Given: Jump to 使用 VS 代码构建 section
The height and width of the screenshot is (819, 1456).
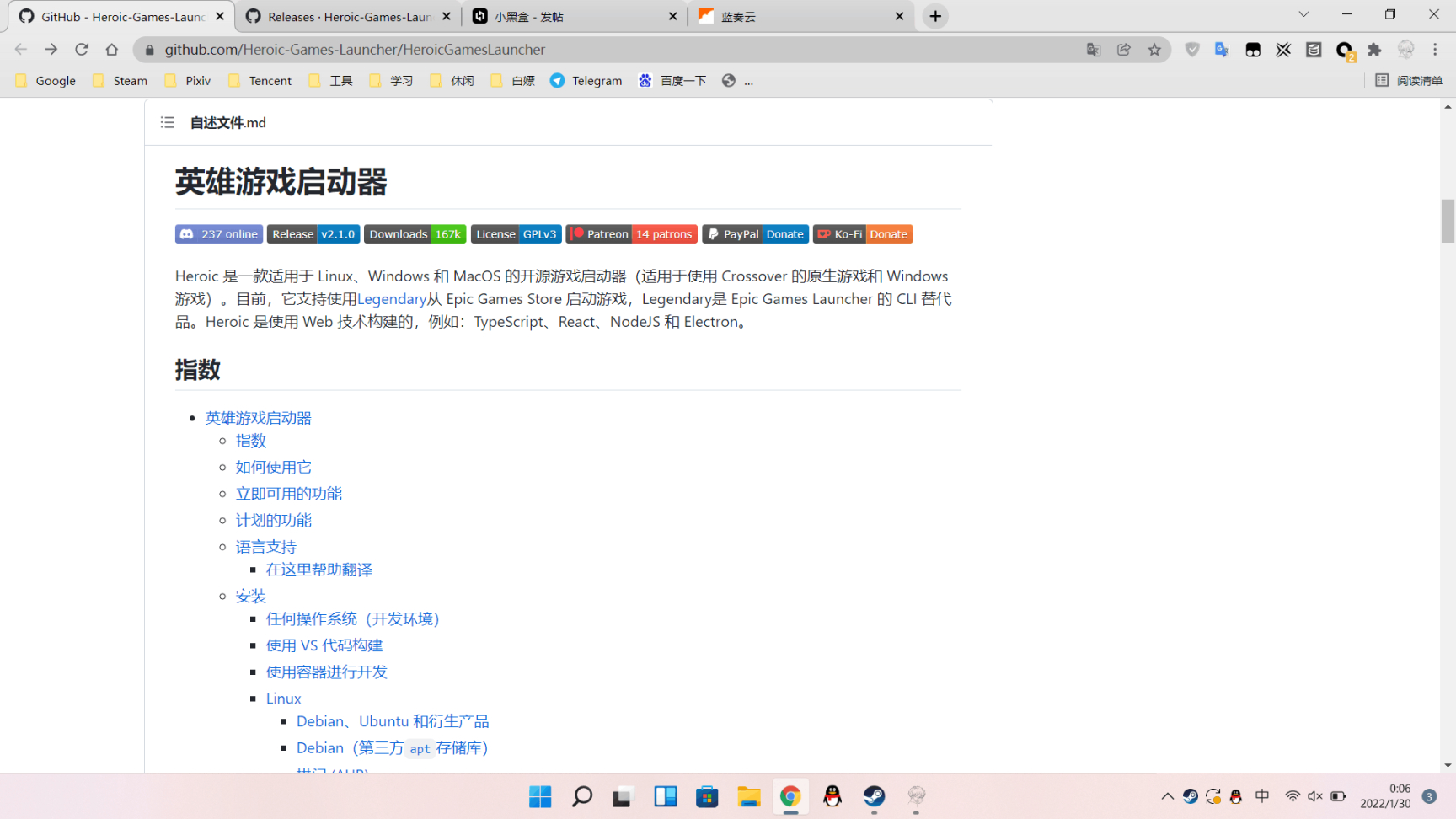Looking at the screenshot, I should point(324,645).
